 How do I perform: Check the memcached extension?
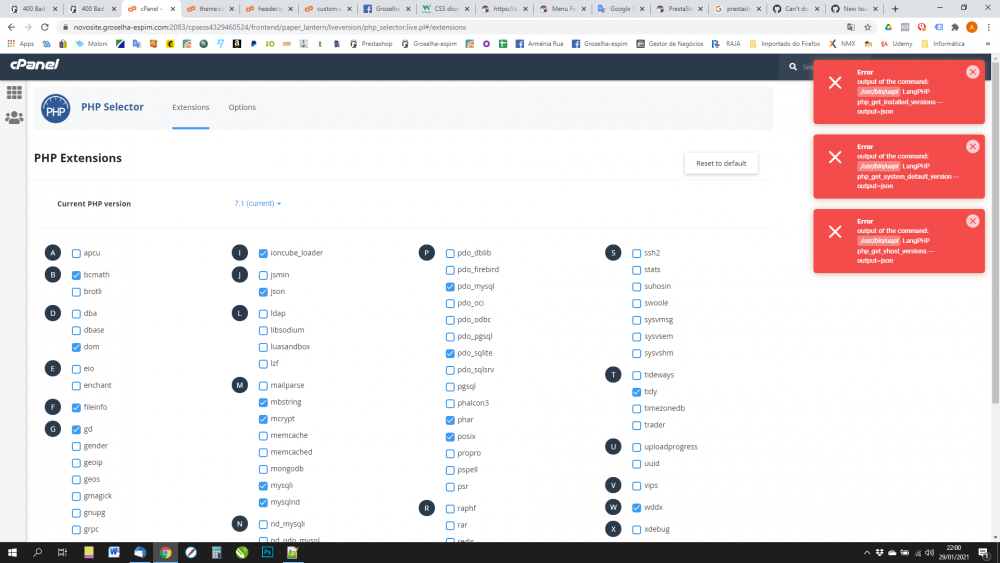[263, 453]
